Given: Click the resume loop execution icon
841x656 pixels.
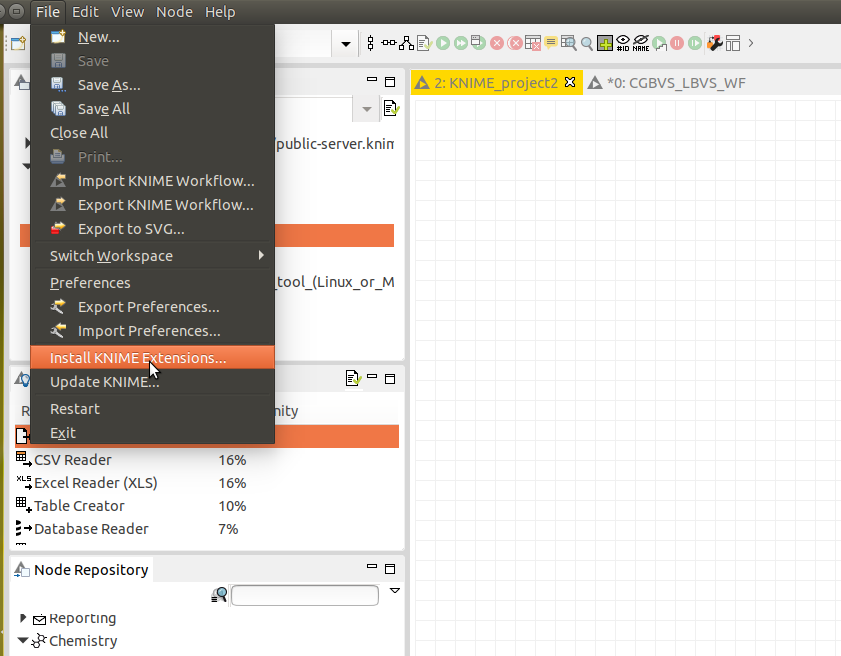Looking at the screenshot, I should 695,43.
